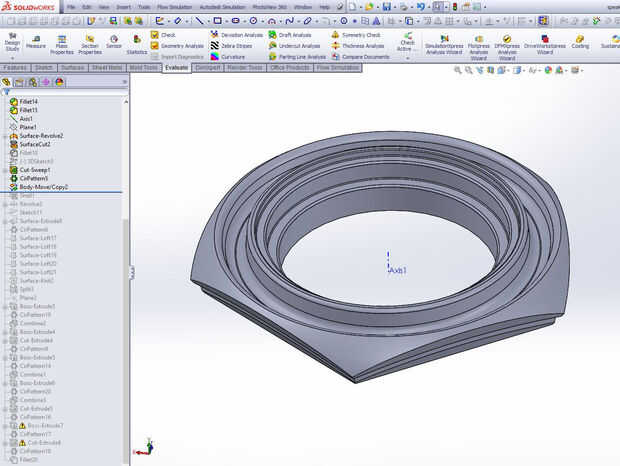Screen dimensions: 620x466
Task: Expand the suppressed Boss-Extrude7 feature
Action: click(5, 426)
